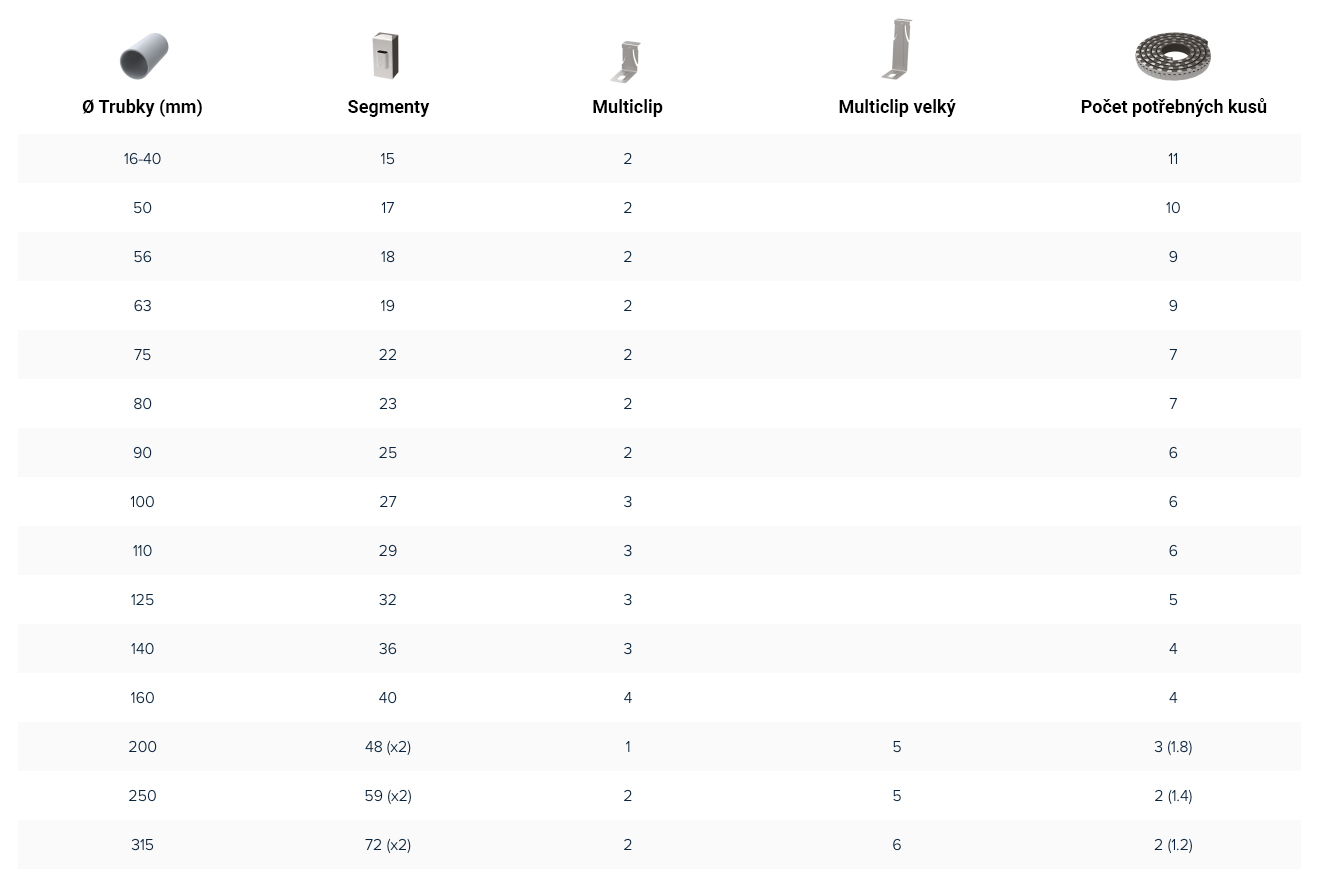Click the coiled segment band icon
Viewport: 1318px width, 888px height.
click(x=1172, y=55)
